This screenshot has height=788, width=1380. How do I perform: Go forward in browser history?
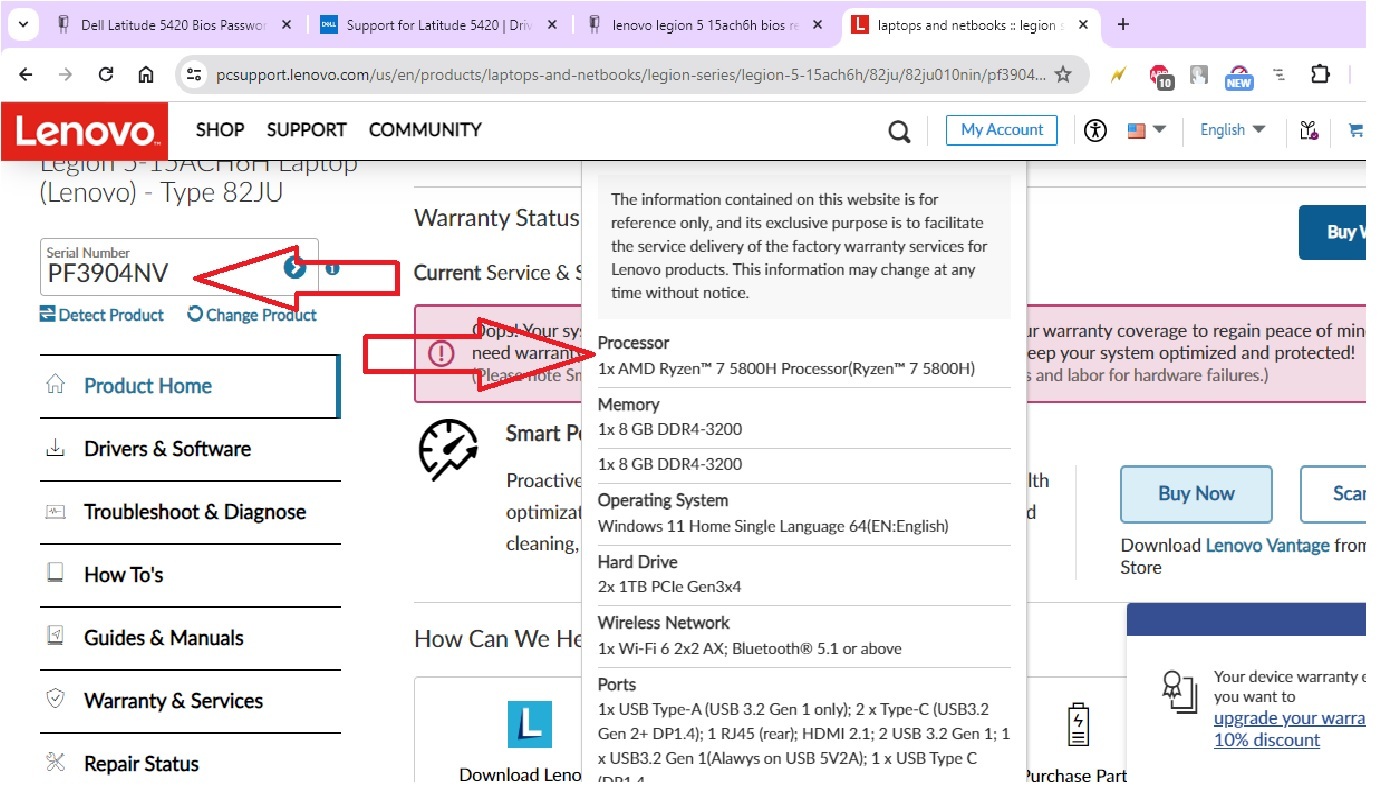click(66, 74)
